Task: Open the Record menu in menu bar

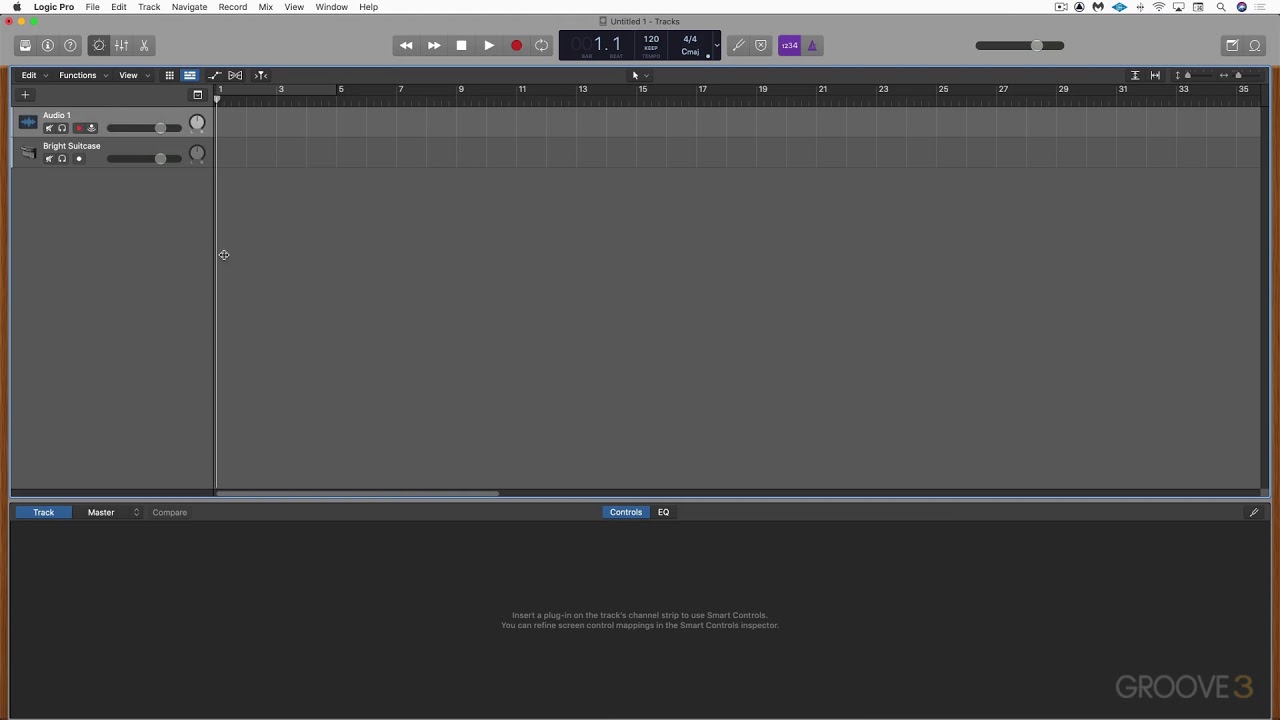Action: coord(233,7)
